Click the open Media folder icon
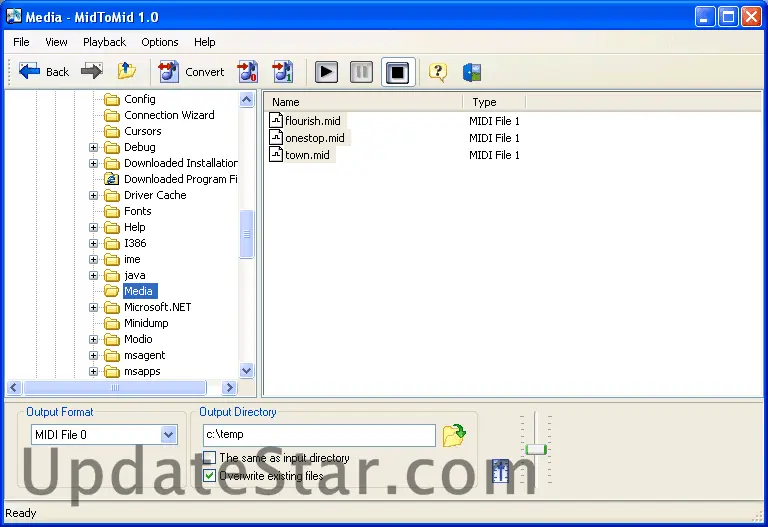The height and width of the screenshot is (527, 768). pyautogui.click(x=112, y=291)
